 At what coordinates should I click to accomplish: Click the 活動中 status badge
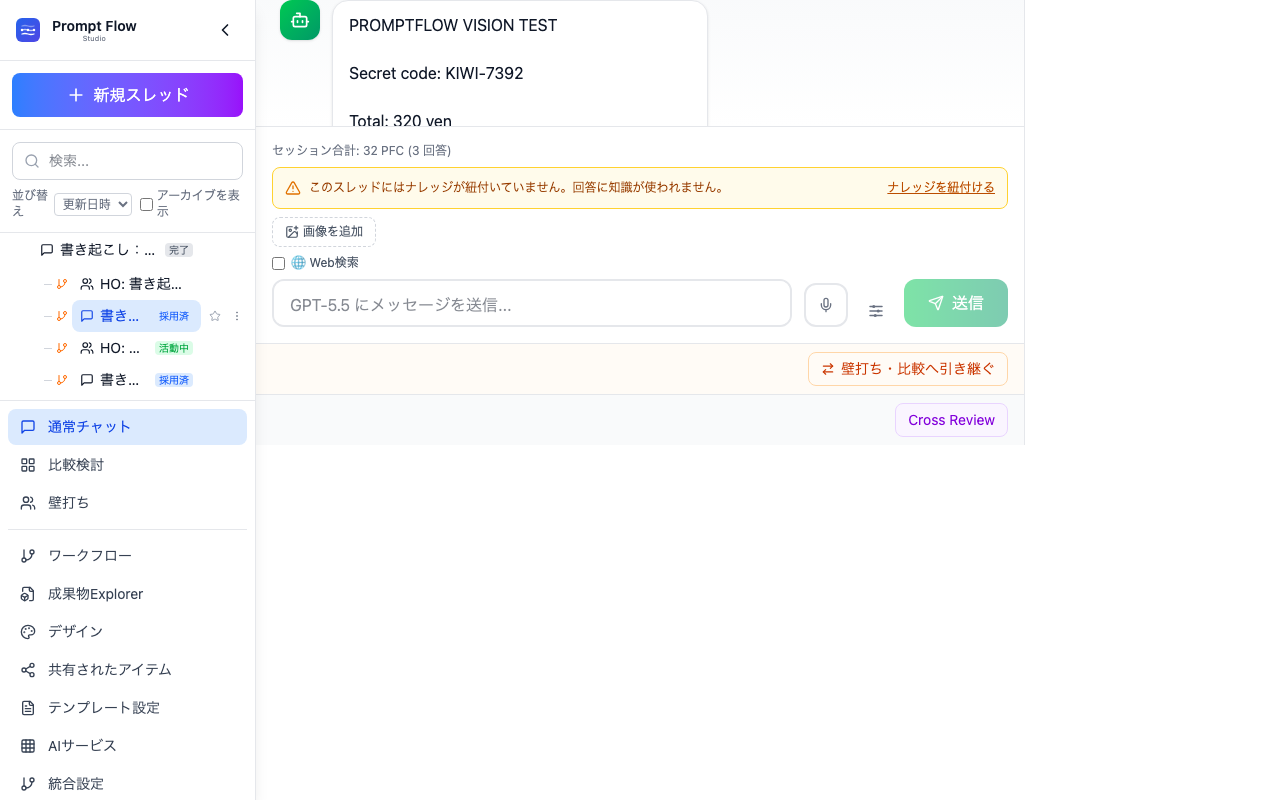(x=174, y=348)
